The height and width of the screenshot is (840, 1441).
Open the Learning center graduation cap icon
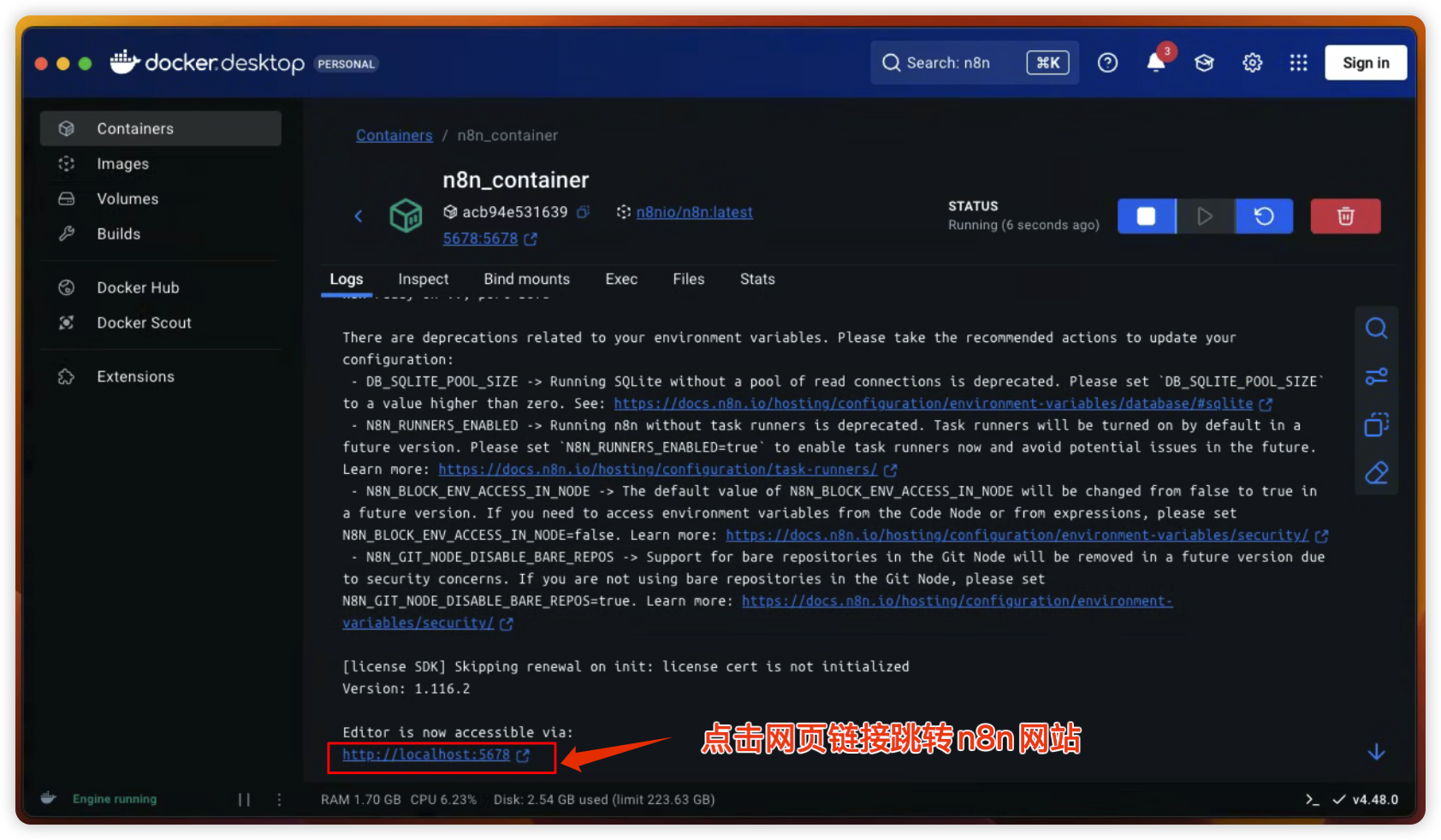[x=1204, y=62]
